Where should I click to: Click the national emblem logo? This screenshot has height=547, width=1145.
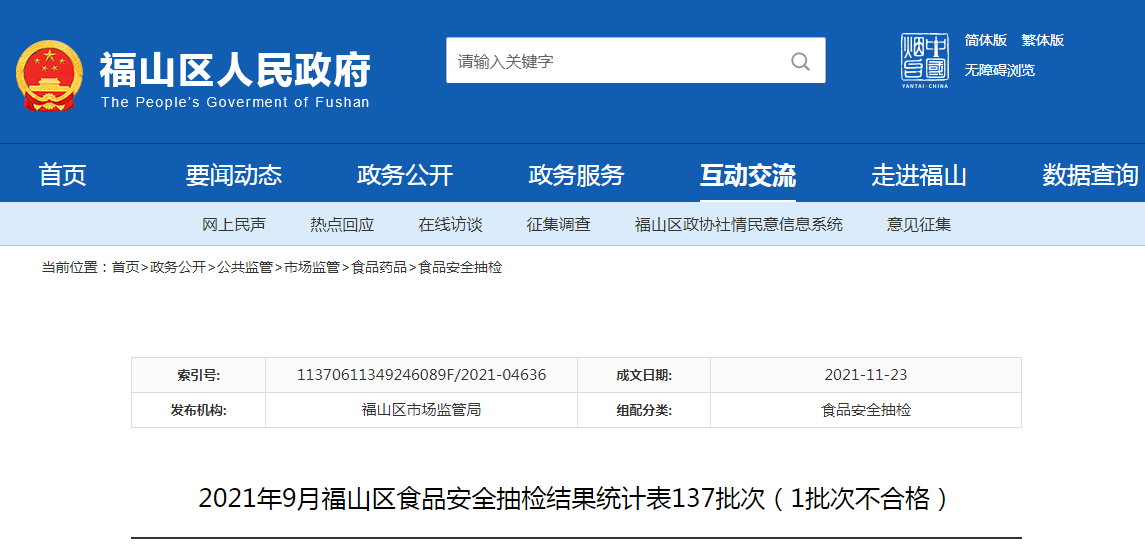[50, 75]
